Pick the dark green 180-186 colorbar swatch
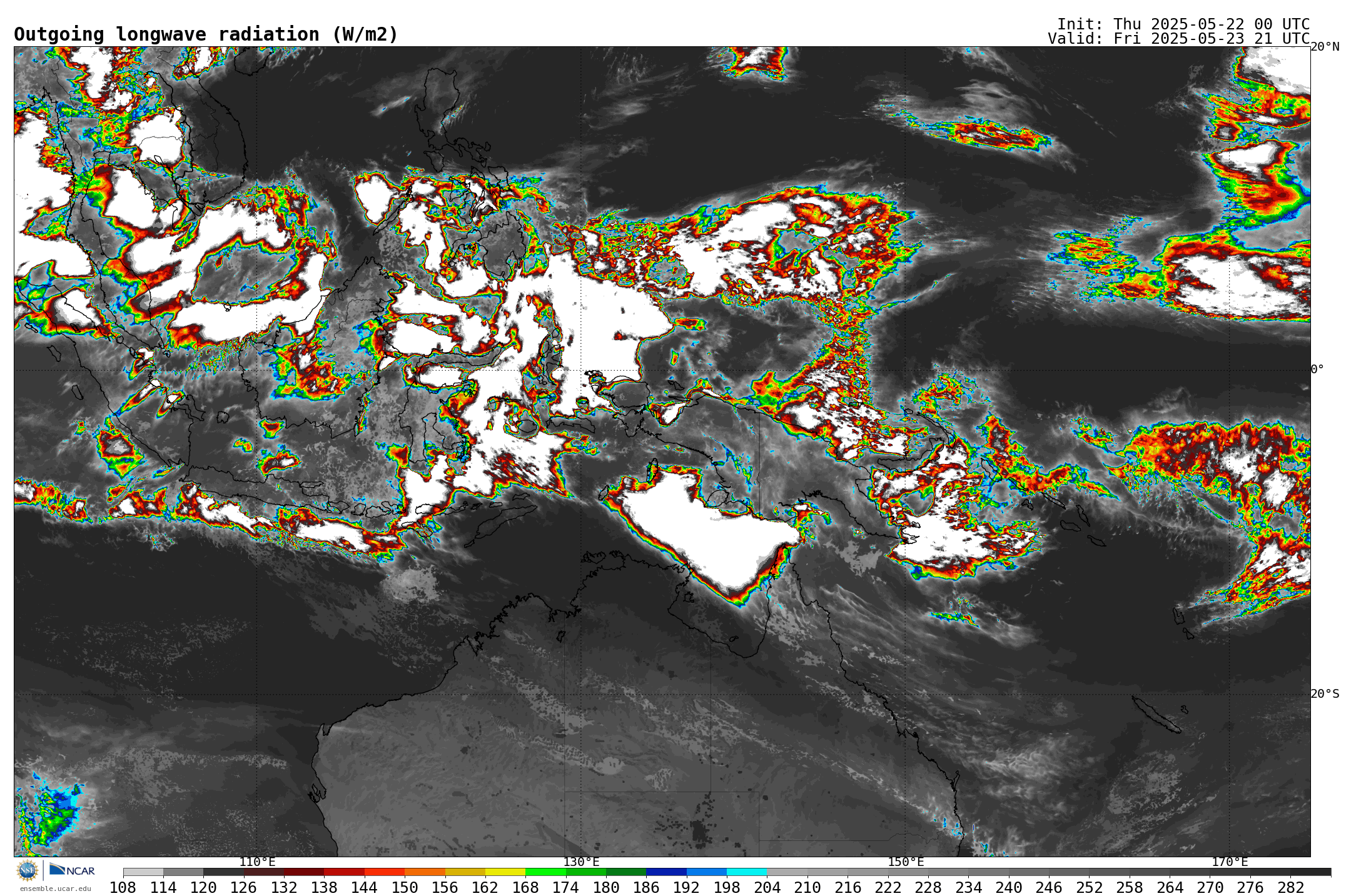 [x=626, y=872]
